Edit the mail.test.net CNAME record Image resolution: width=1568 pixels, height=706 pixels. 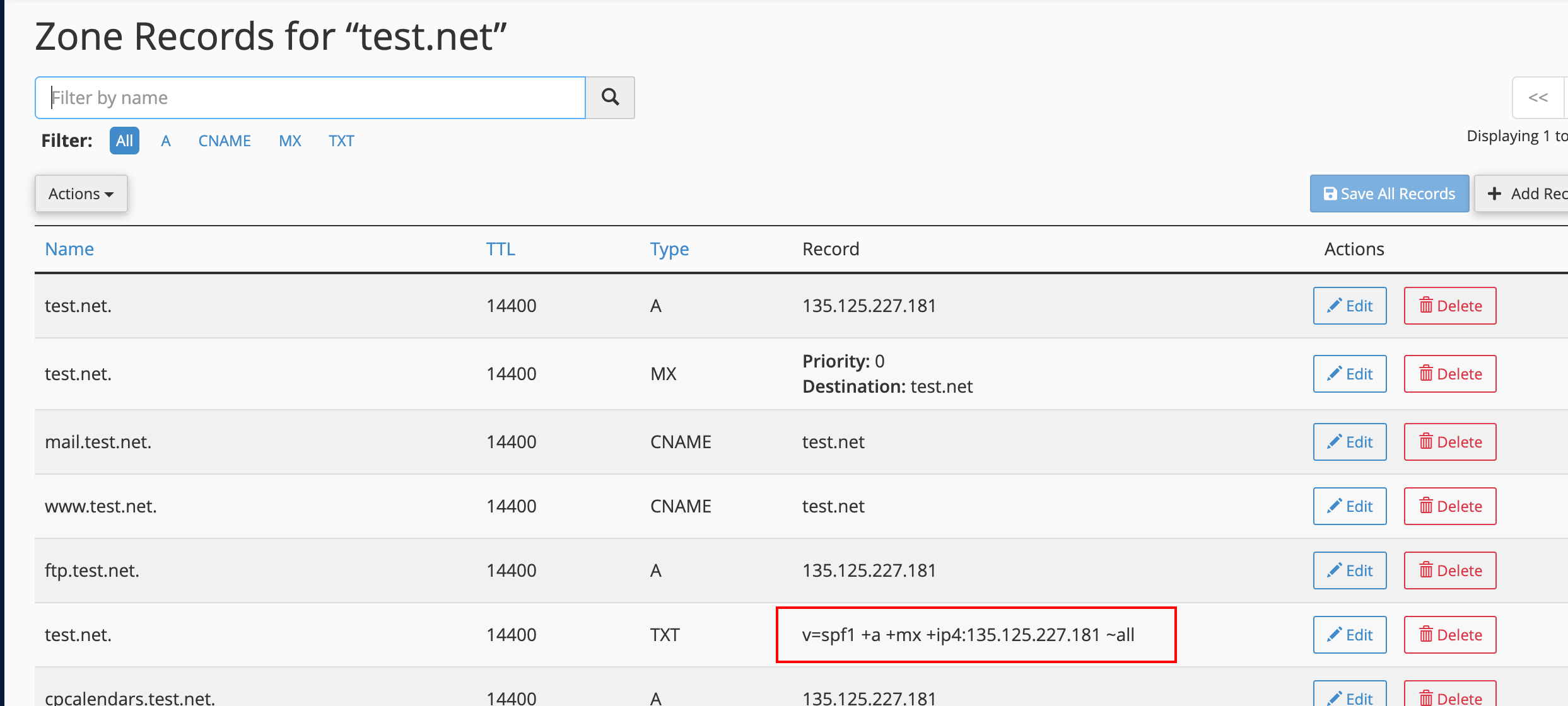1349,442
